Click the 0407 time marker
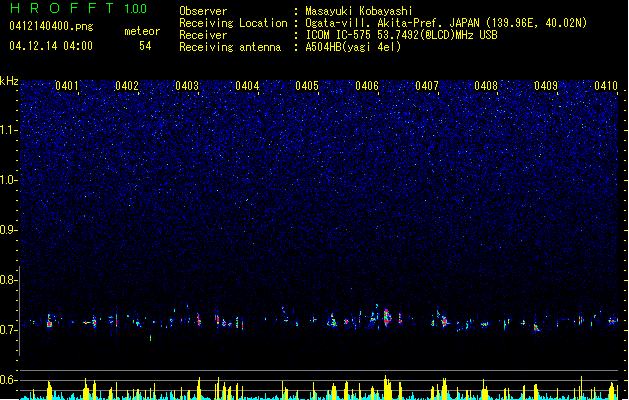 pos(427,86)
